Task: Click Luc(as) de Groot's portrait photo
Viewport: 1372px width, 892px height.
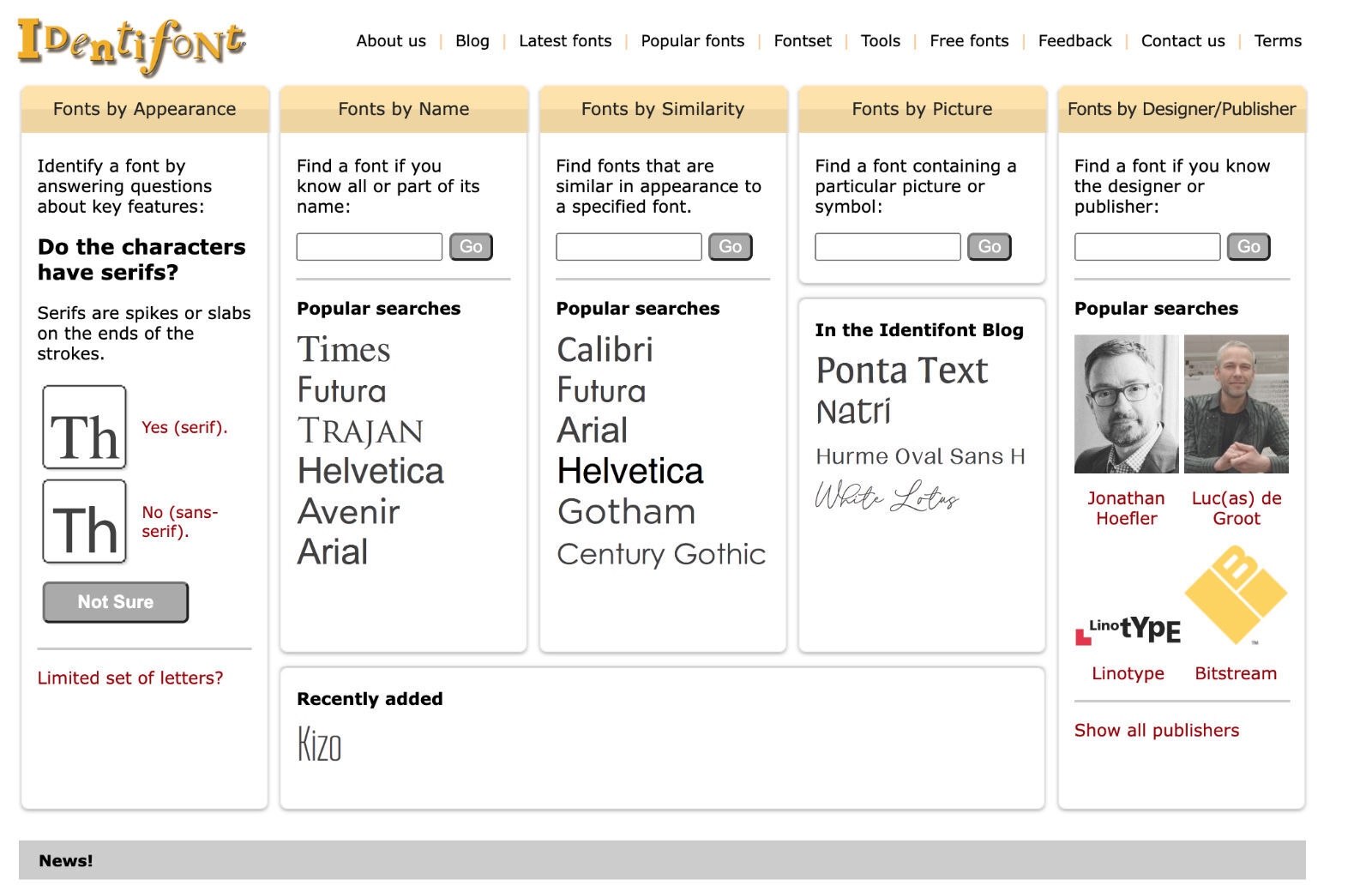Action: [x=1236, y=404]
